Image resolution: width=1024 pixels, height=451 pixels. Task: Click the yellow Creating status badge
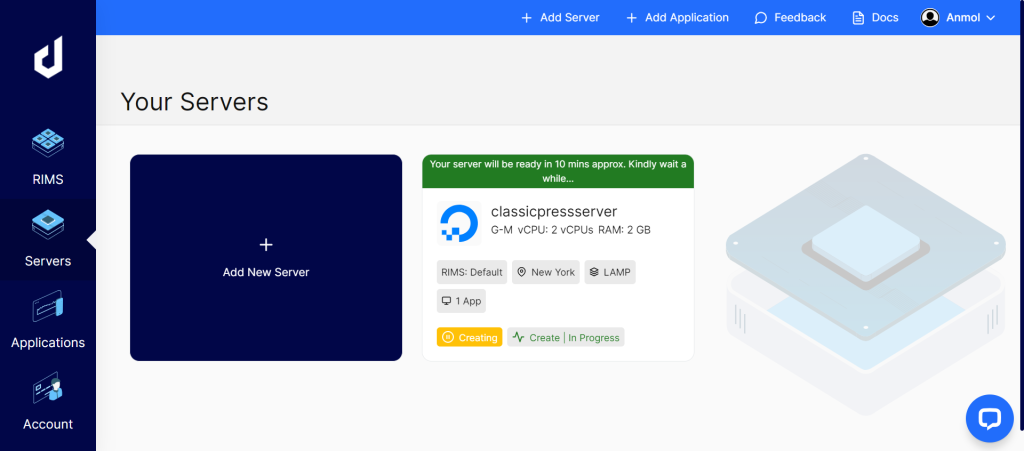pos(469,337)
